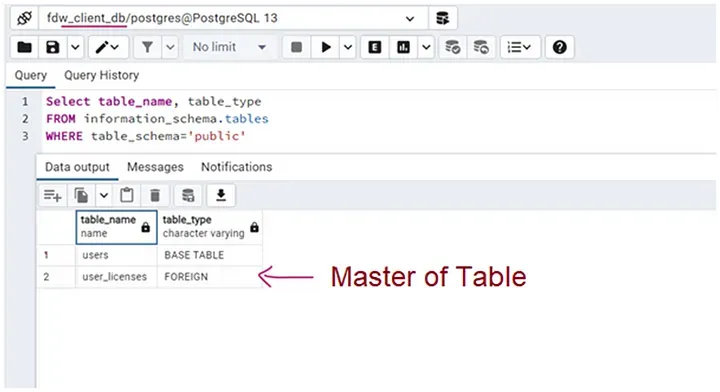
Task: Click the Paste clipboard icon
Action: (x=127, y=196)
